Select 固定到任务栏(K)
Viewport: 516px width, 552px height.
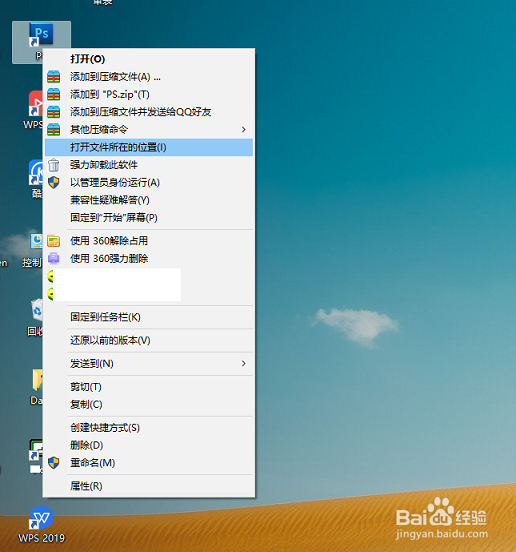tap(149, 317)
